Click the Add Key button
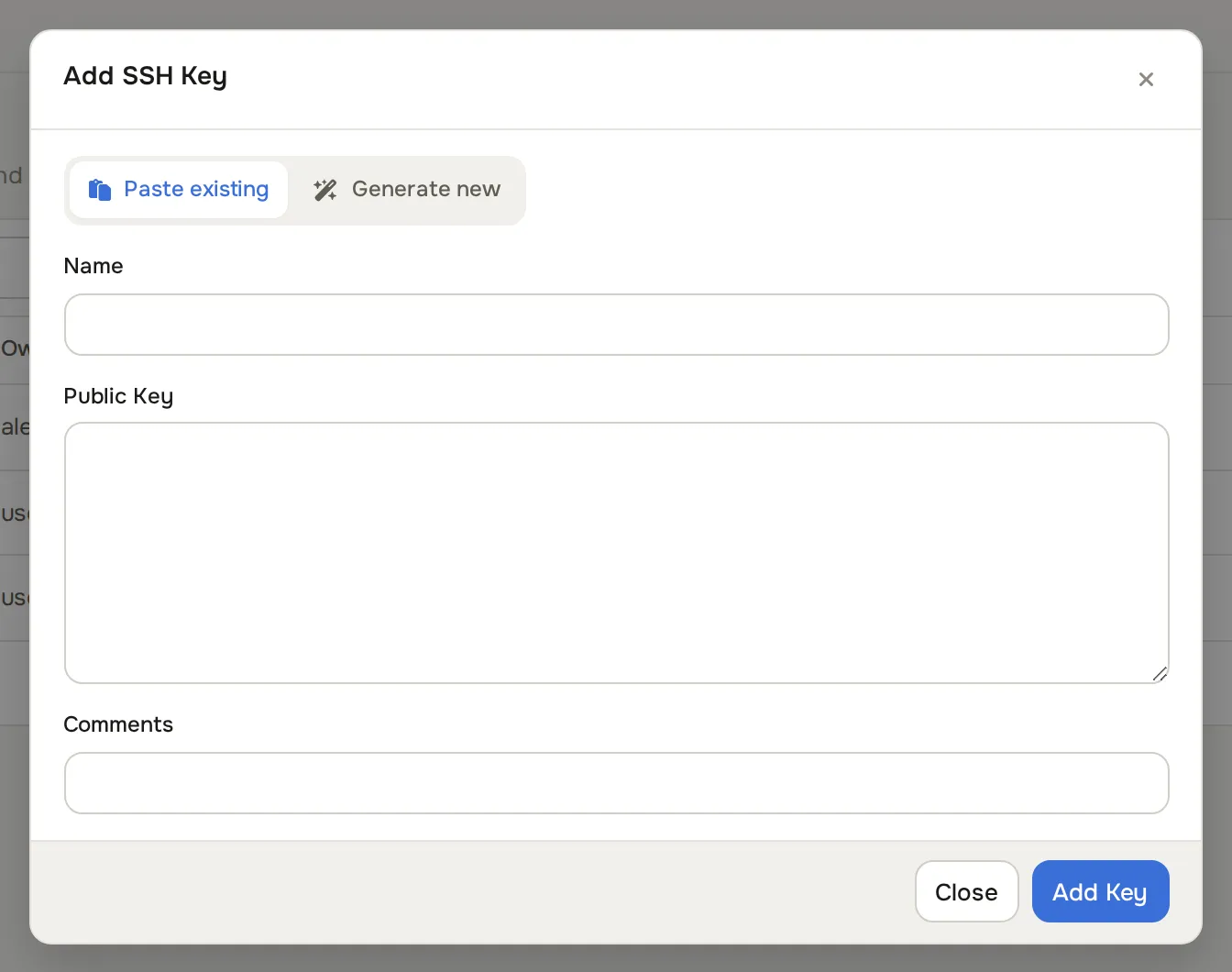 click(x=1101, y=891)
